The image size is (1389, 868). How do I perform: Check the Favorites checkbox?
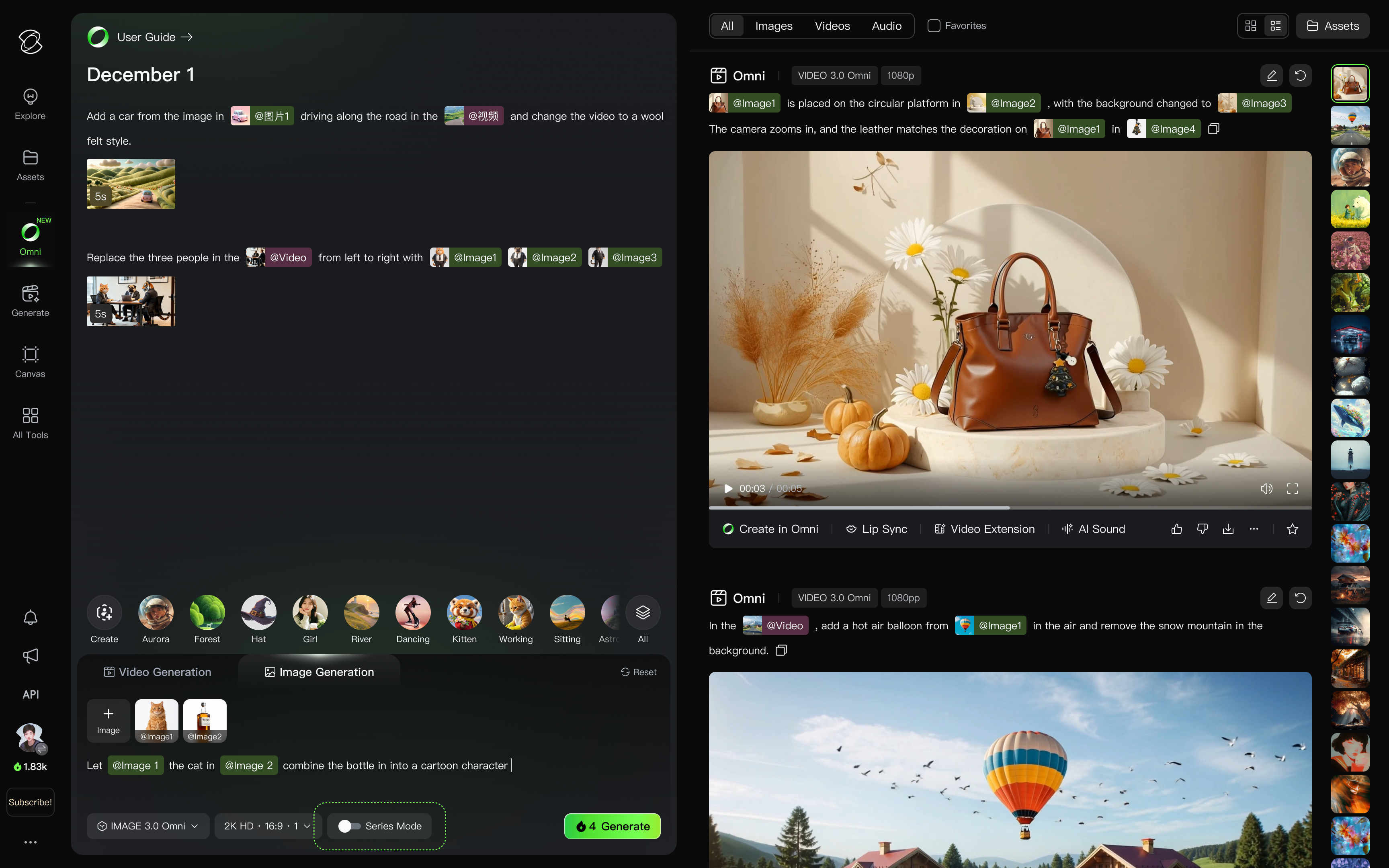pos(934,26)
